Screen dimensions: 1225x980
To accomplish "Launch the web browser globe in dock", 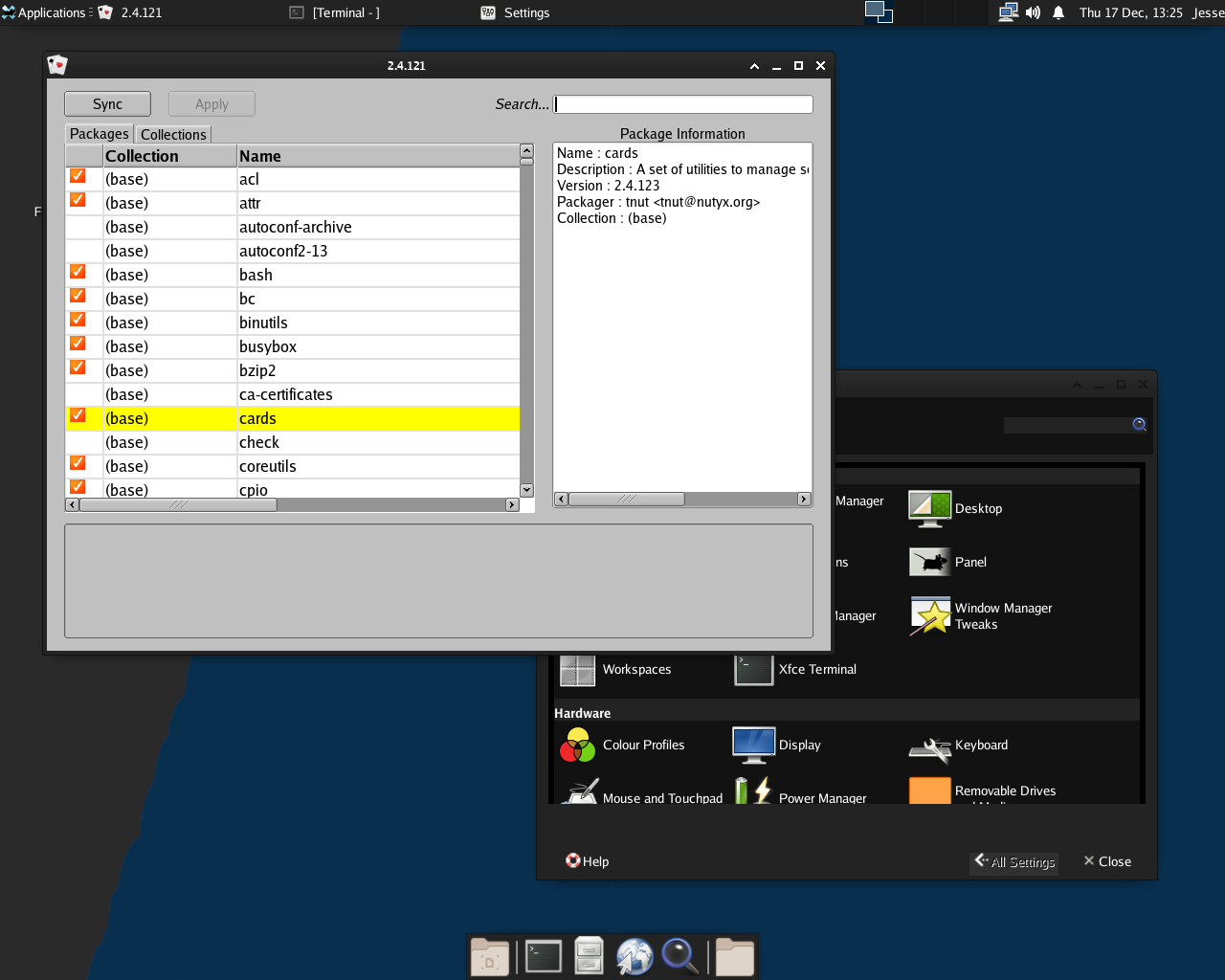I will click(635, 956).
